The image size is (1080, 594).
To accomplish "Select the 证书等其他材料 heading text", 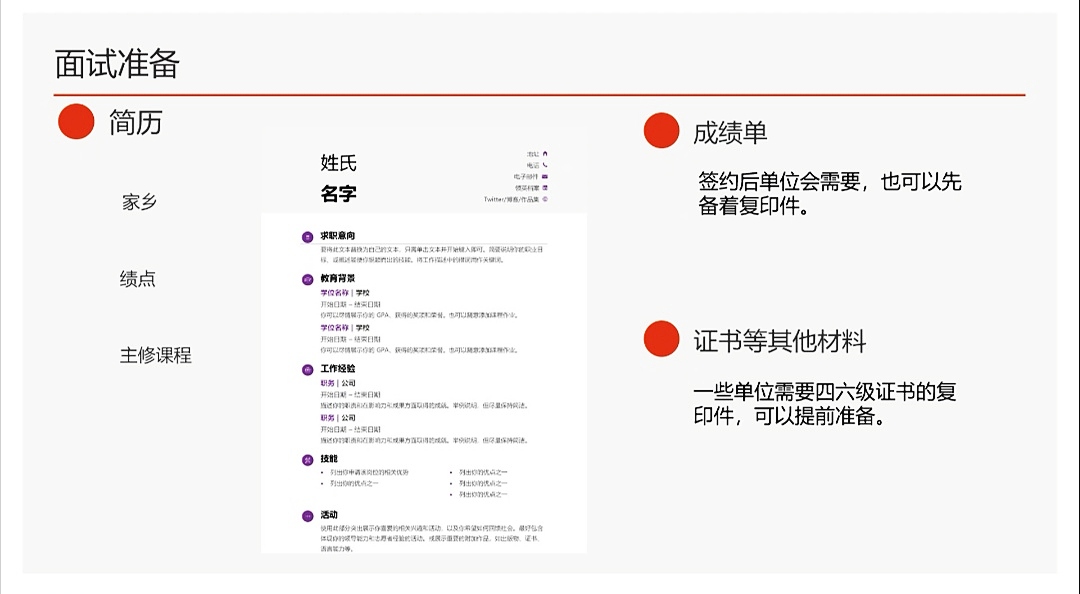I will point(779,341).
